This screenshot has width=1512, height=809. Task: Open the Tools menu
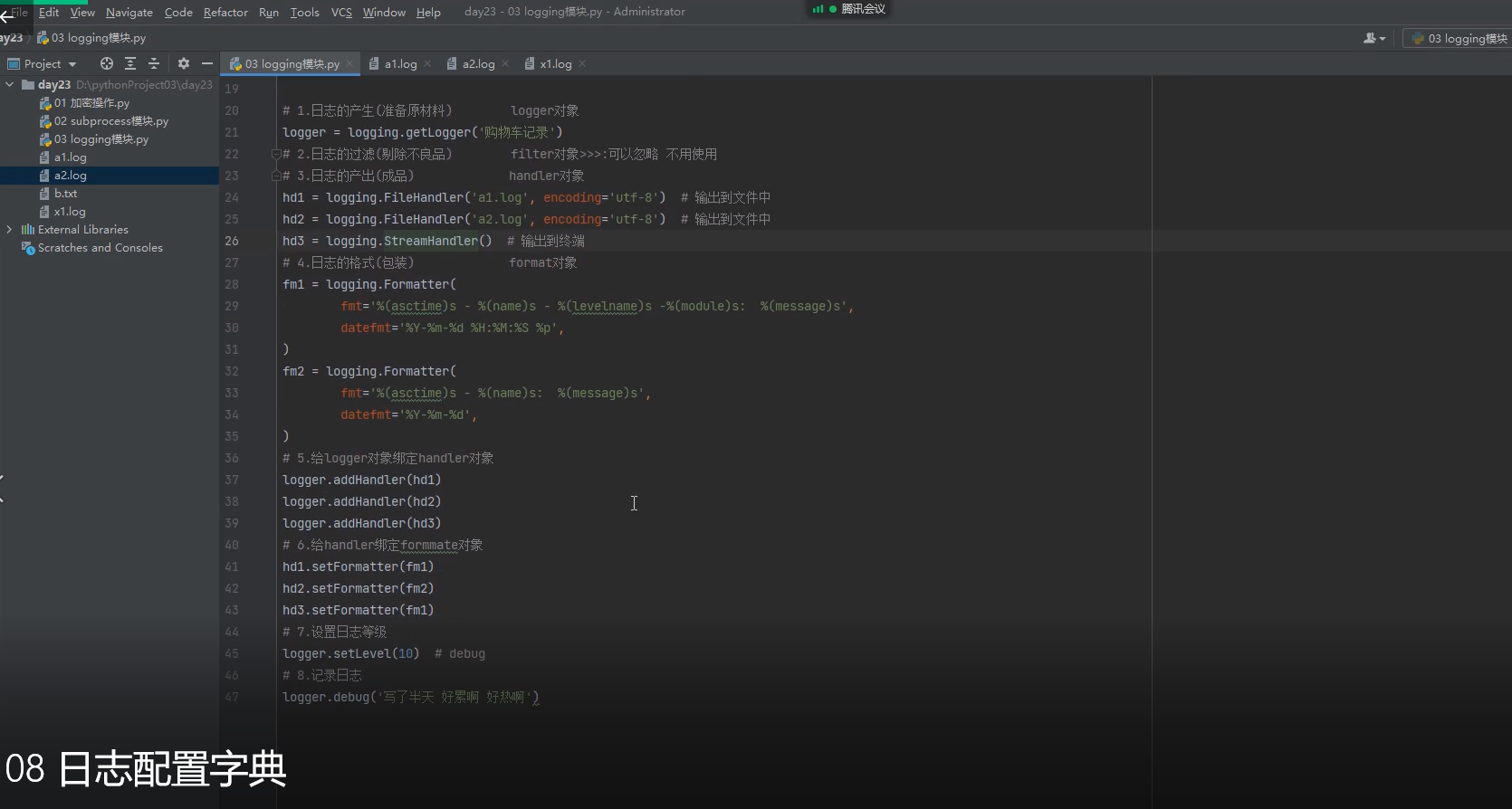305,12
